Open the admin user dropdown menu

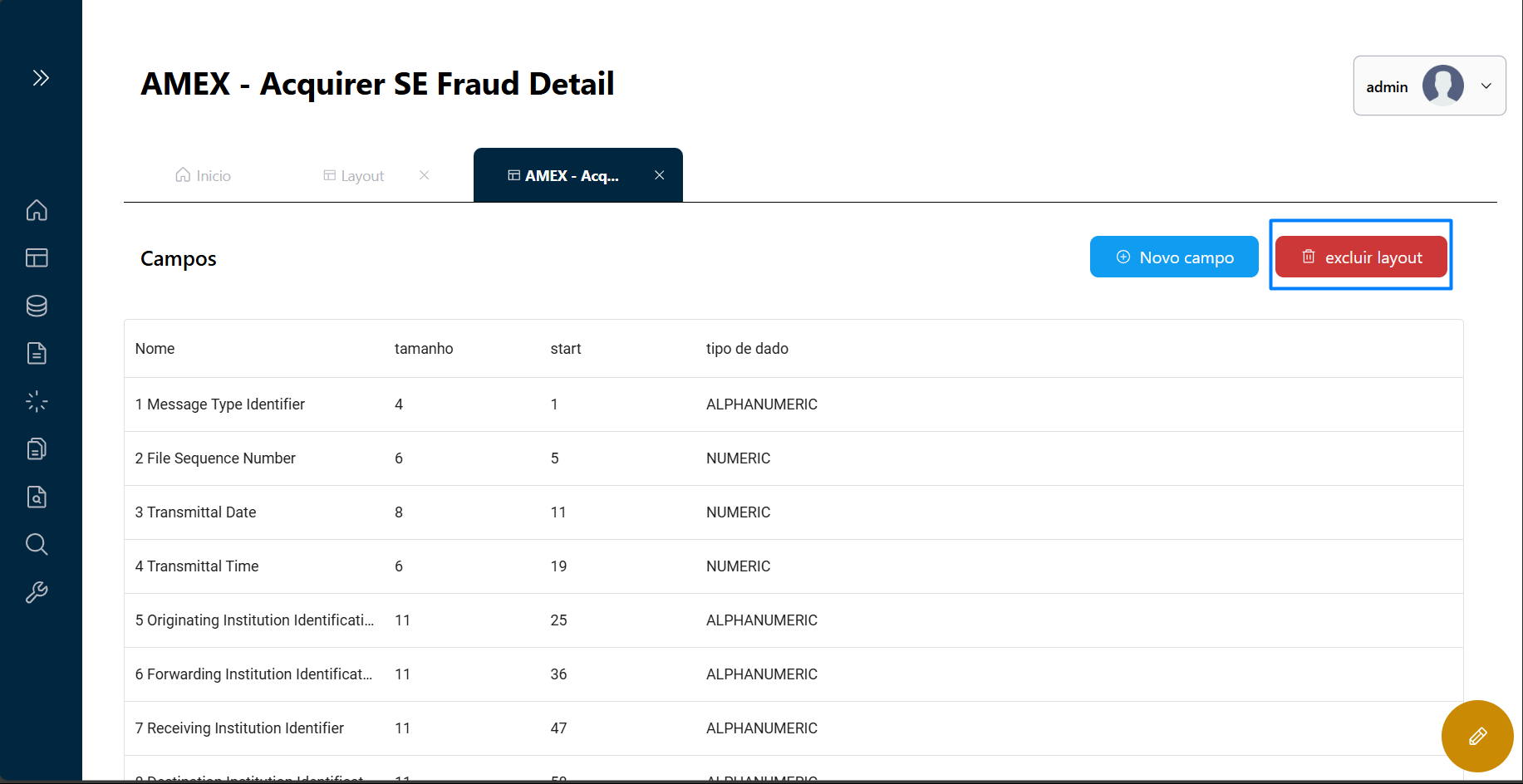(x=1429, y=86)
